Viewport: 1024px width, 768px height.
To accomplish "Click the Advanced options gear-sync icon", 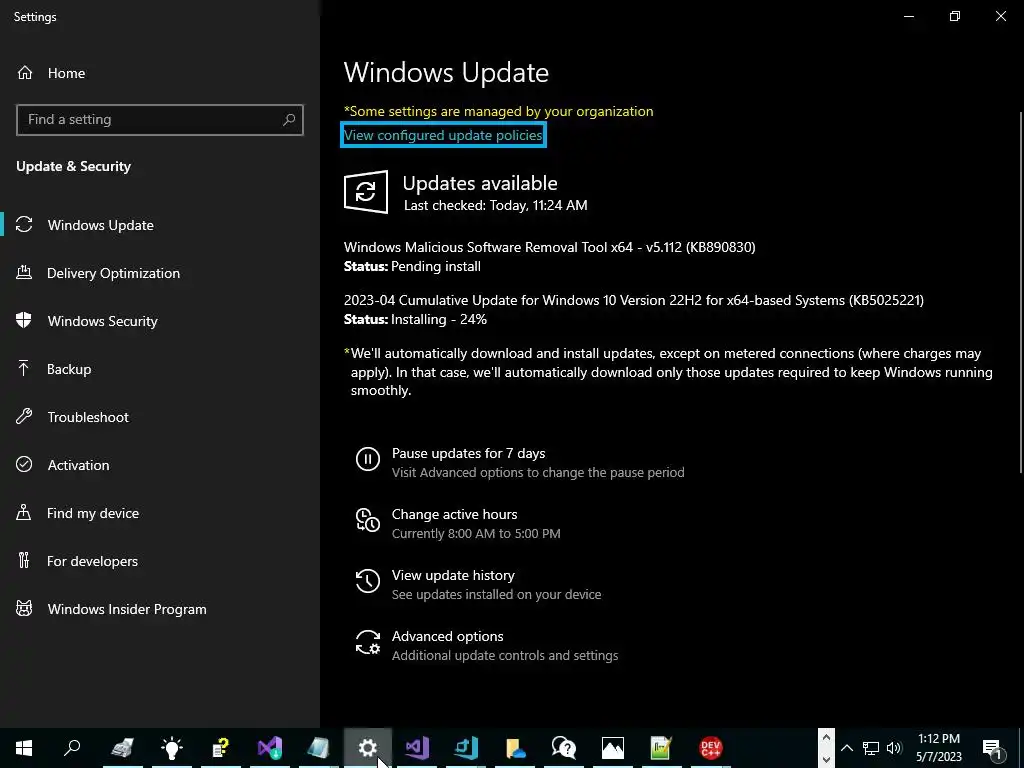I will 368,642.
